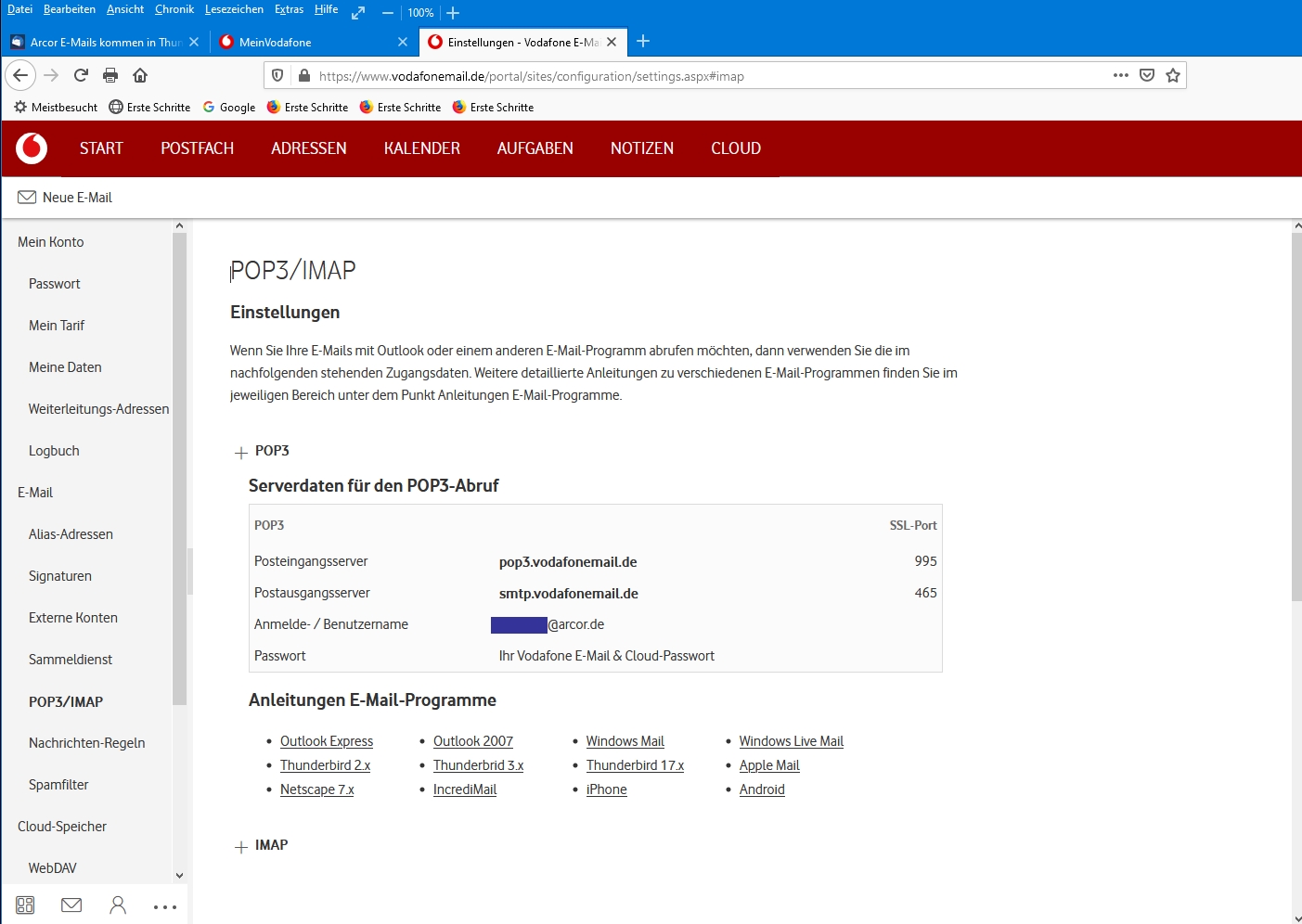Click the mail envelope icon in bottom bar
1302x924 pixels.
[x=71, y=905]
